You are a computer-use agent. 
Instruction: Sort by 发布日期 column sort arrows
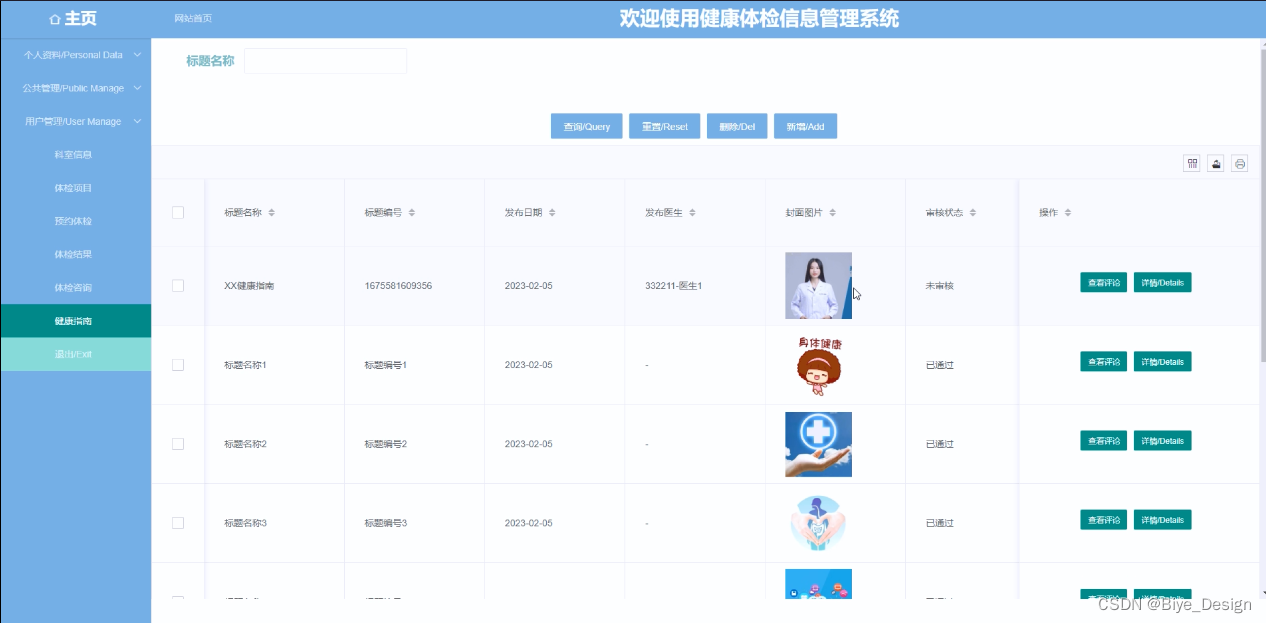[552, 213]
